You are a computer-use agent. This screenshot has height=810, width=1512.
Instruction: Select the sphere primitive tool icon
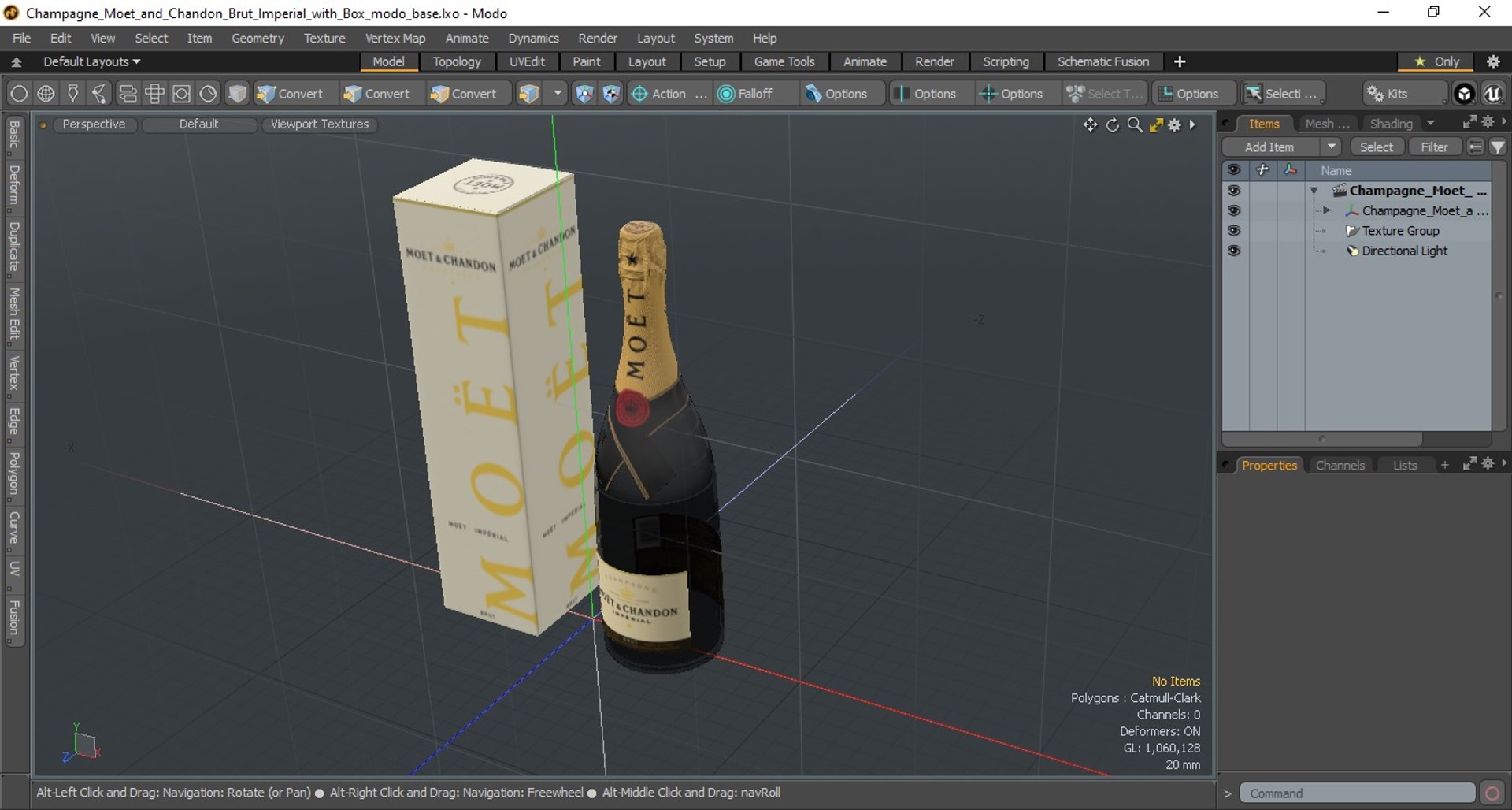(19, 94)
